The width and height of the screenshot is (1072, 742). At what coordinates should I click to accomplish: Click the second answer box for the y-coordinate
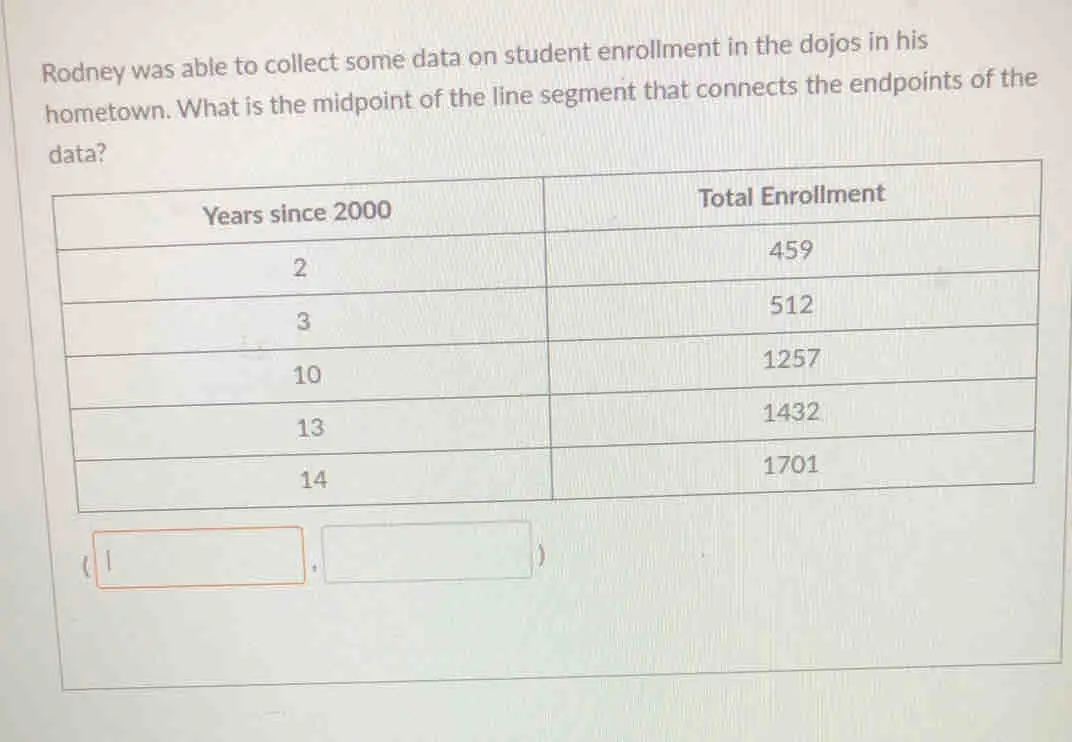point(427,552)
